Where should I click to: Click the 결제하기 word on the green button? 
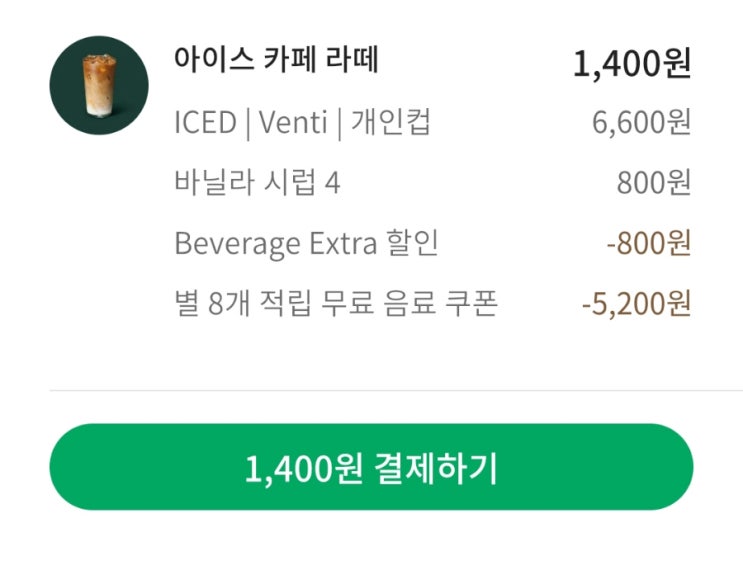(435, 468)
